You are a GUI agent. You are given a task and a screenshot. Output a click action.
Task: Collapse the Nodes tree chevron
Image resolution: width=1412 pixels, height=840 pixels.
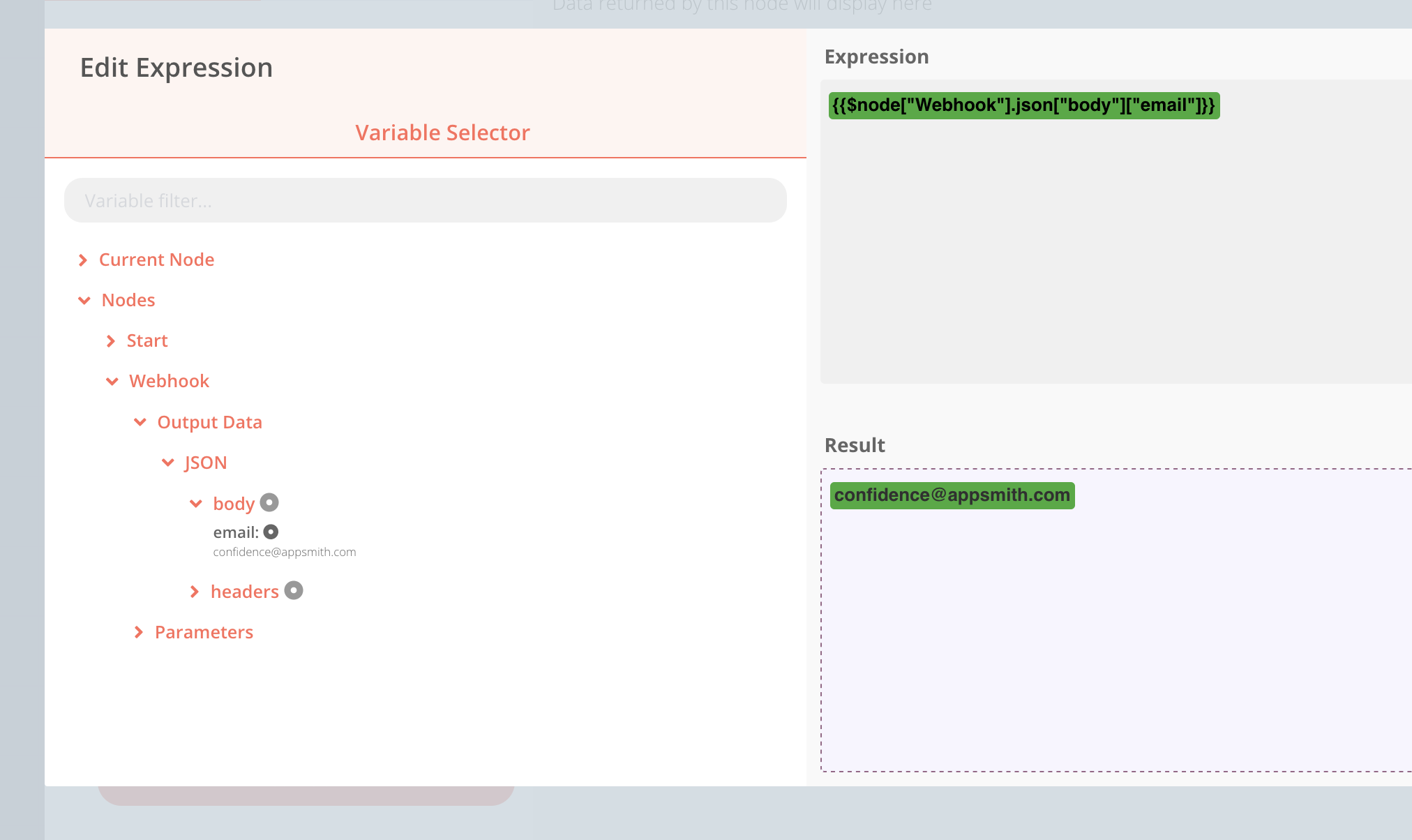point(84,301)
